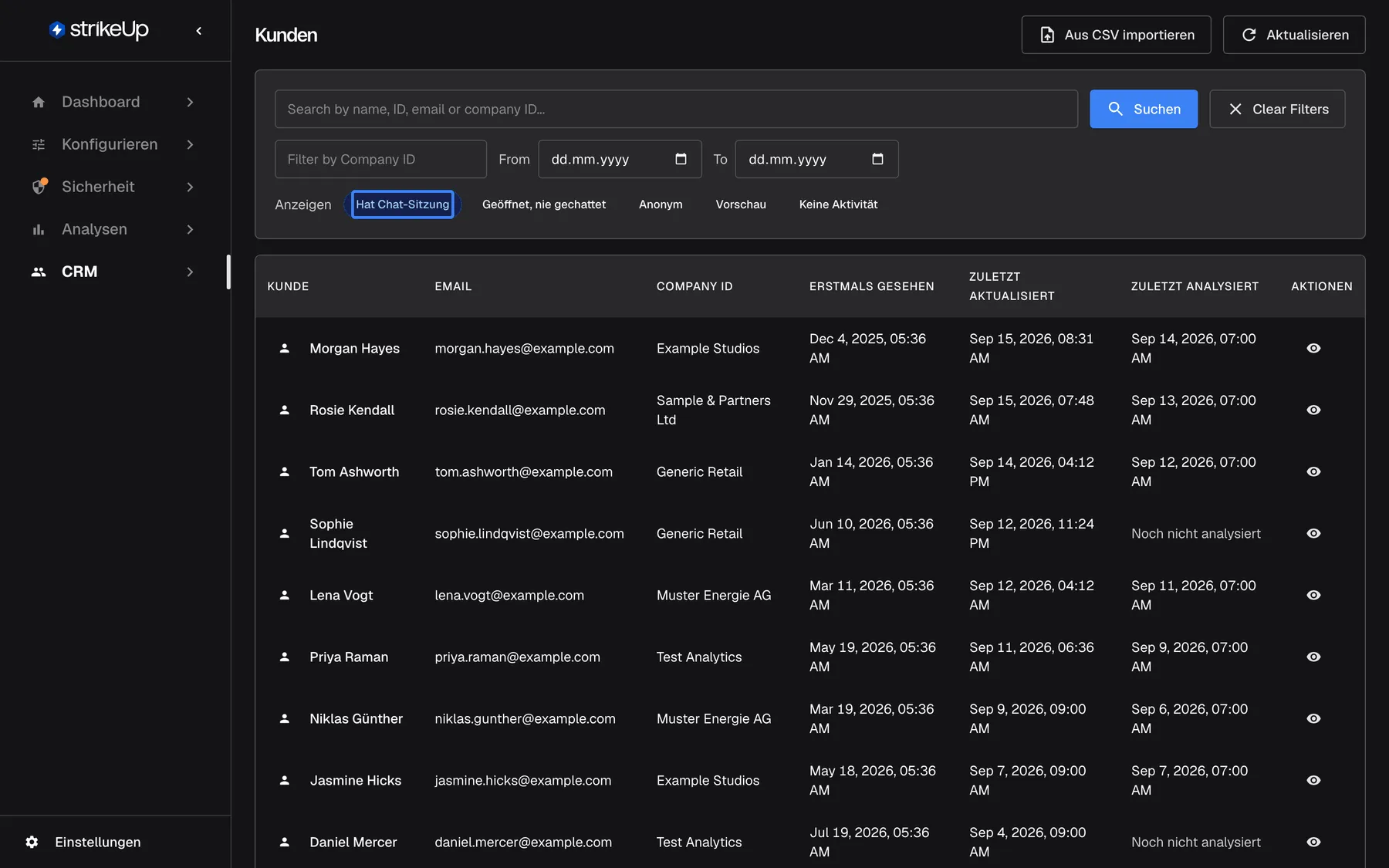
Task: Select the Vorschau filter
Action: (x=741, y=204)
